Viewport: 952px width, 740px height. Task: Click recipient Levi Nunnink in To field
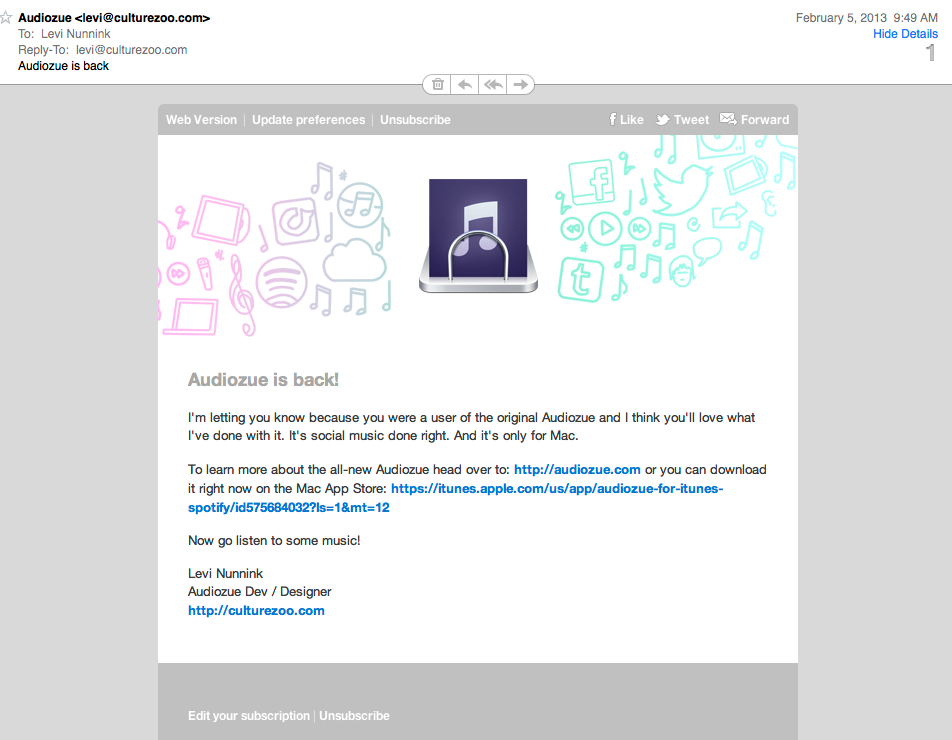point(76,34)
